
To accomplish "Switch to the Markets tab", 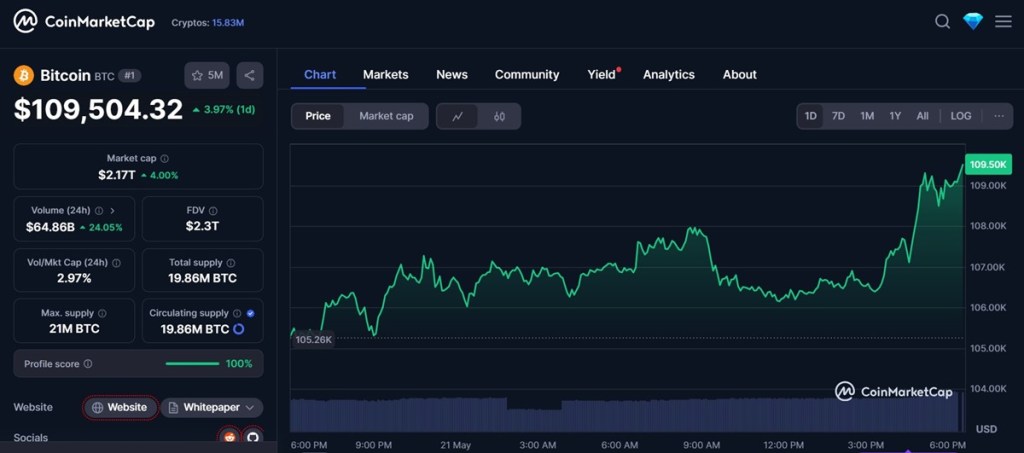I will [x=385, y=75].
